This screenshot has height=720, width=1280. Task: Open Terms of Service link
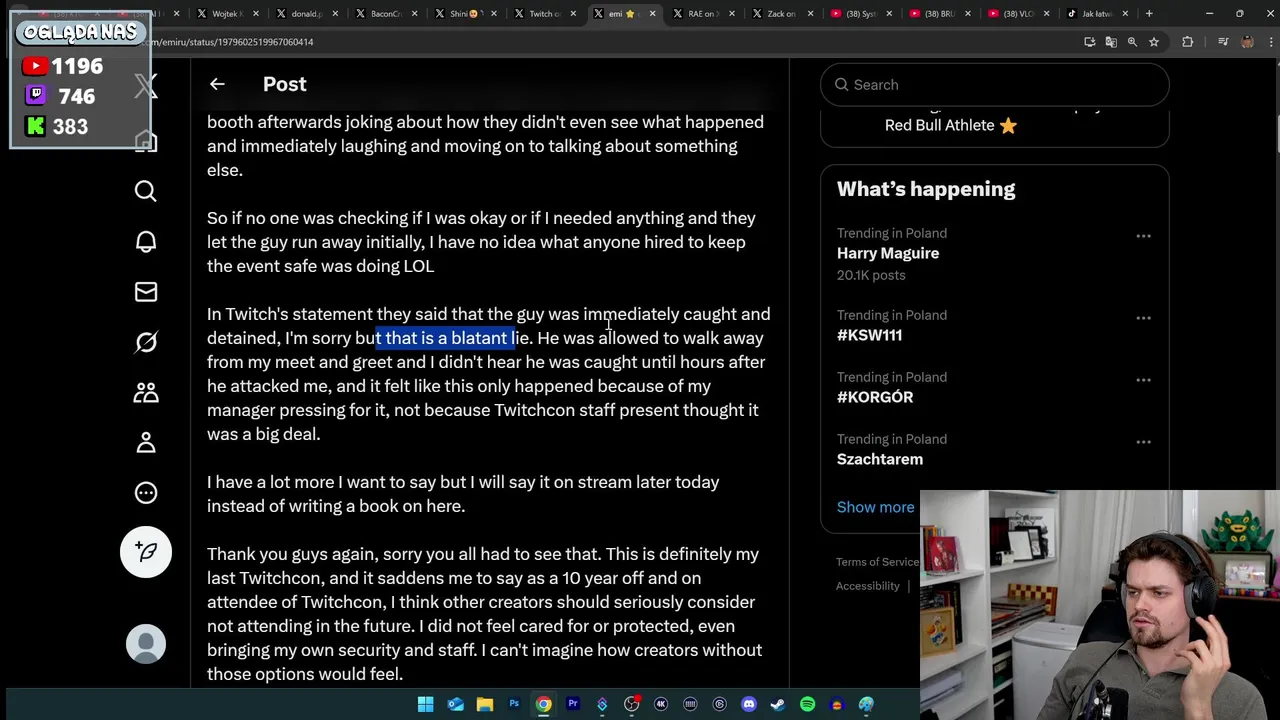[877, 562]
